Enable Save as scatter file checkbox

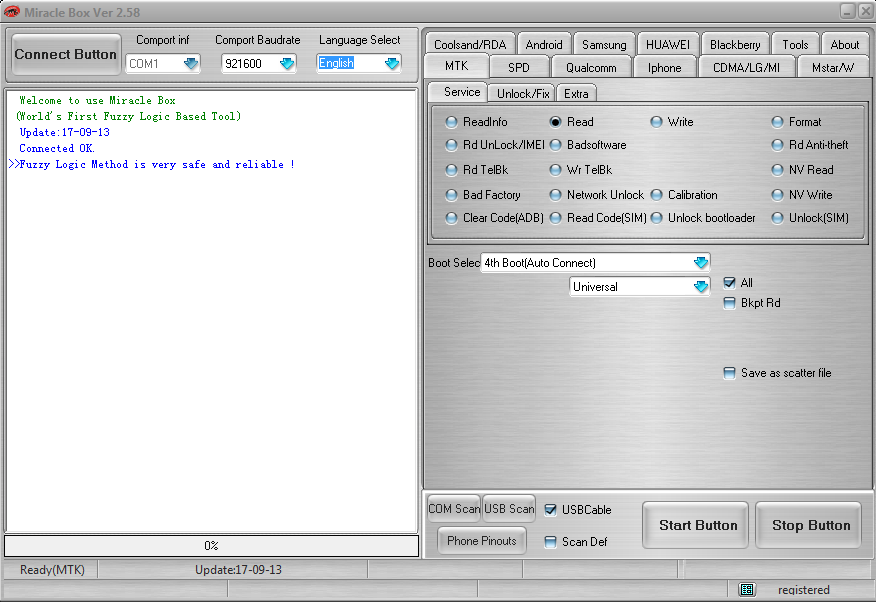point(730,373)
